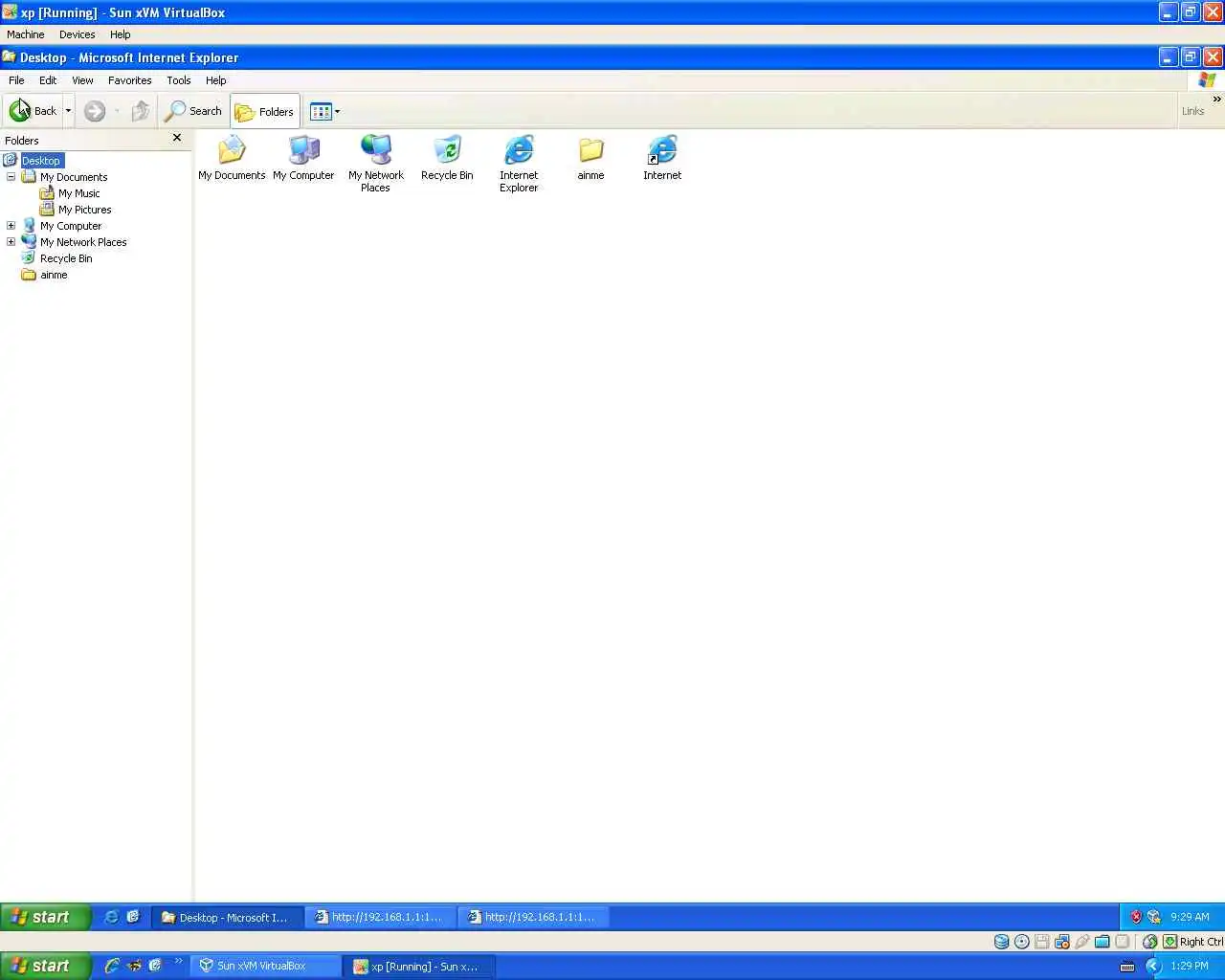Click VirtualBox floppy status icon
Screen dimensions: 1225x980
tap(1042, 942)
